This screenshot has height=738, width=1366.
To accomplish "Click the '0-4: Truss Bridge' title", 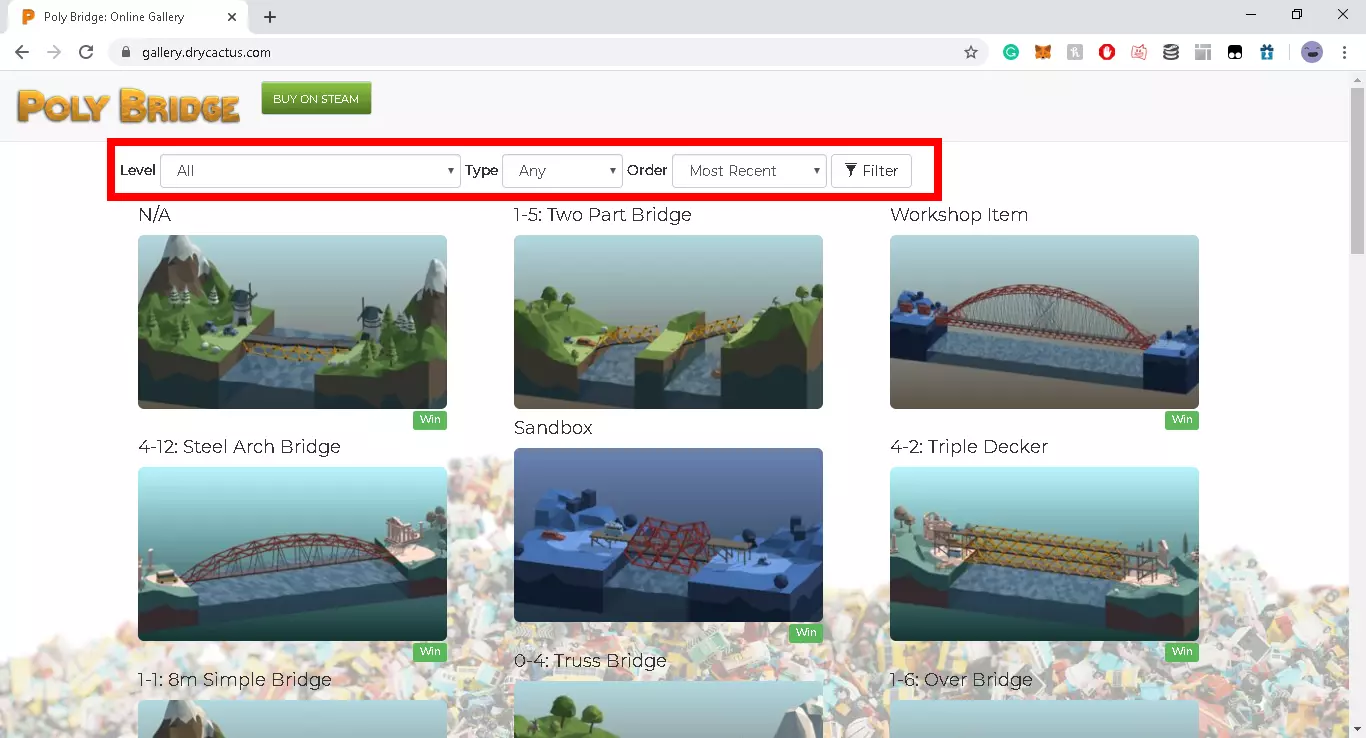I will 590,661.
